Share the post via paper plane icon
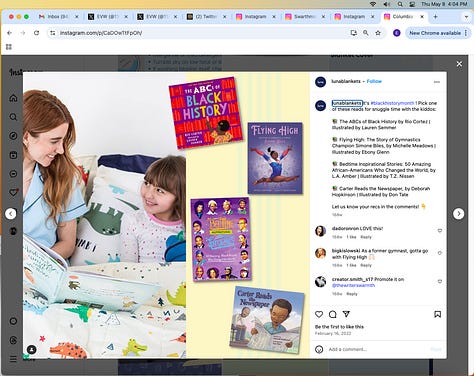 coord(346,314)
